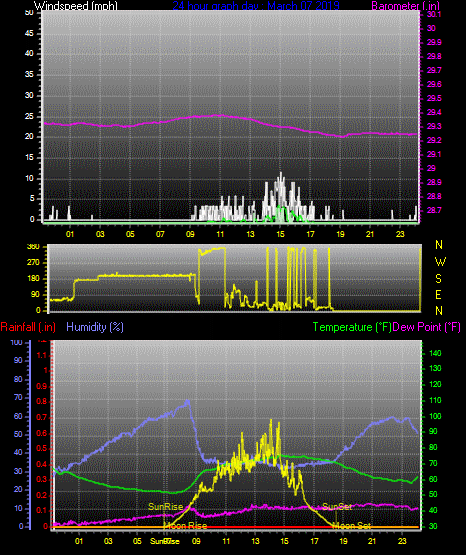Click the 'N' compass label beside the 0 tick
466x555 pixels.
point(439,310)
